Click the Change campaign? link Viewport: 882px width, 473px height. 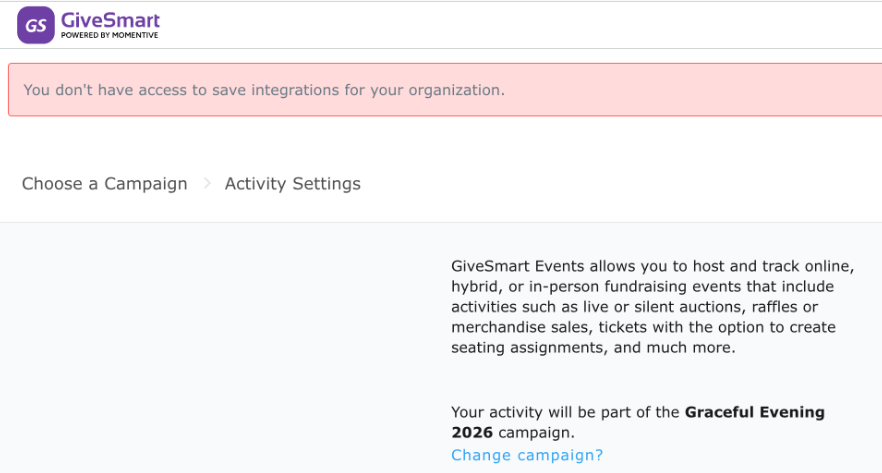[527, 455]
